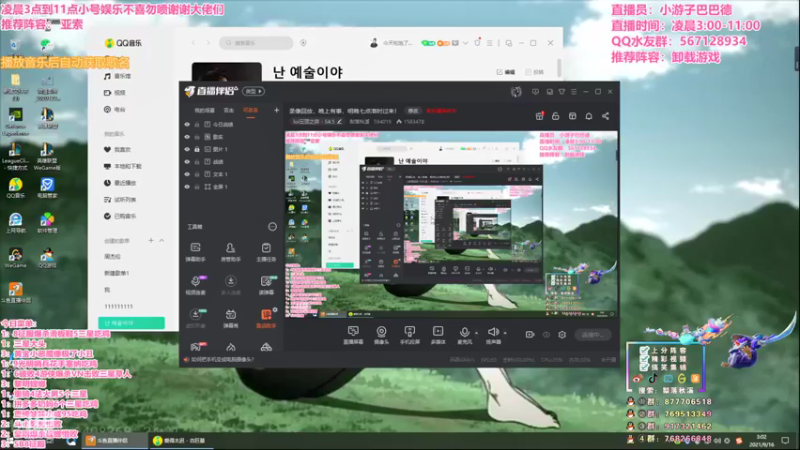The width and height of the screenshot is (800, 450).
Task: Open 我喜欢 in QQ音乐
Action: 117,149
